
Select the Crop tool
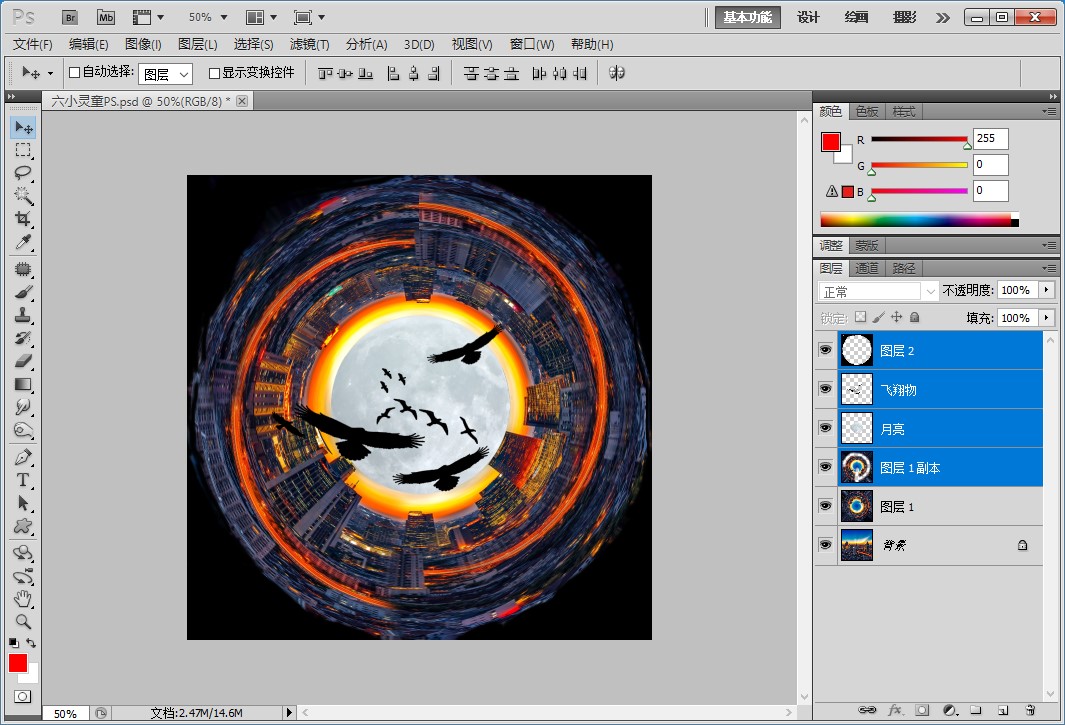pyautogui.click(x=23, y=218)
